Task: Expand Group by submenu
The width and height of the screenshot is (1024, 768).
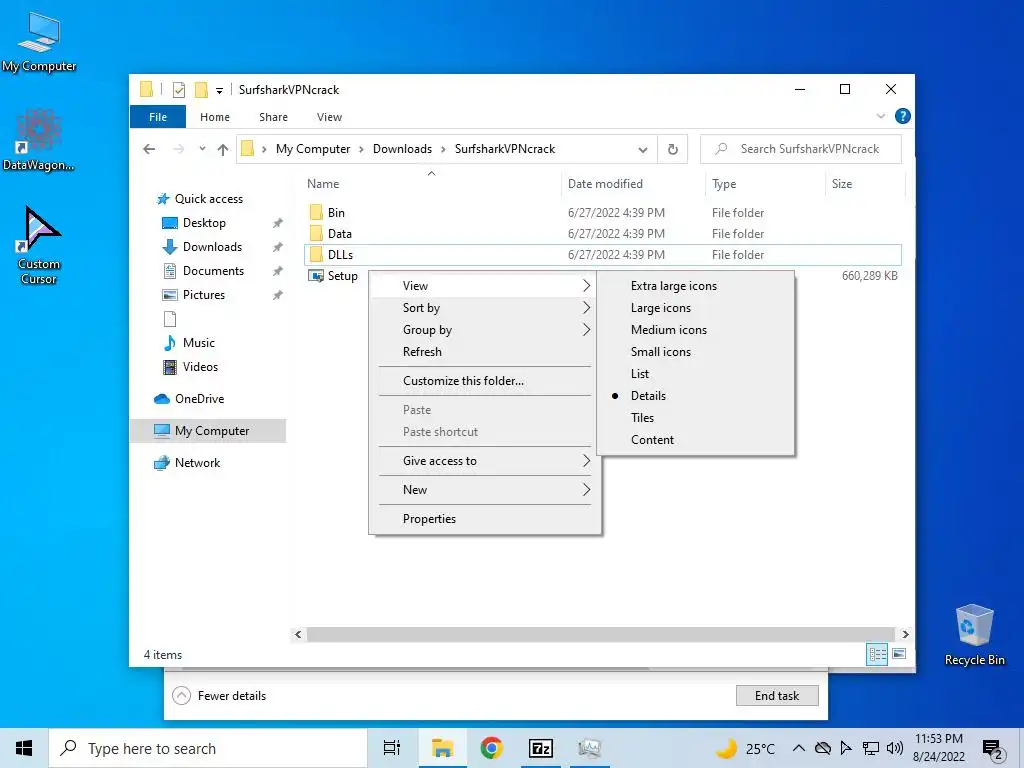Action: point(485,330)
